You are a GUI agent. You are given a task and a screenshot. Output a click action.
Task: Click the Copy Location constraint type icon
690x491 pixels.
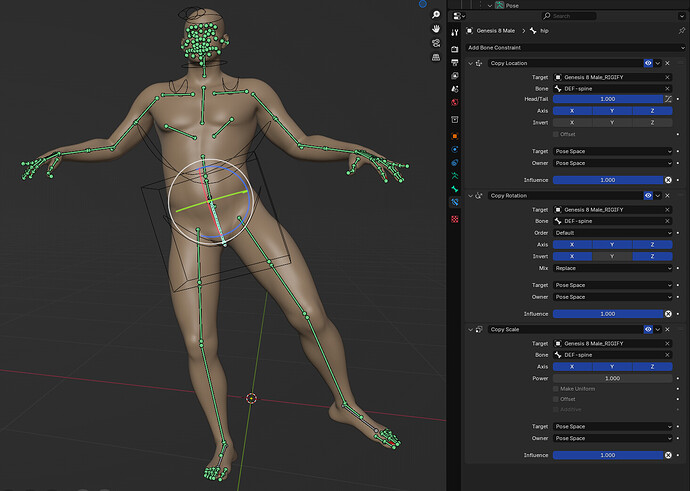tap(479, 63)
